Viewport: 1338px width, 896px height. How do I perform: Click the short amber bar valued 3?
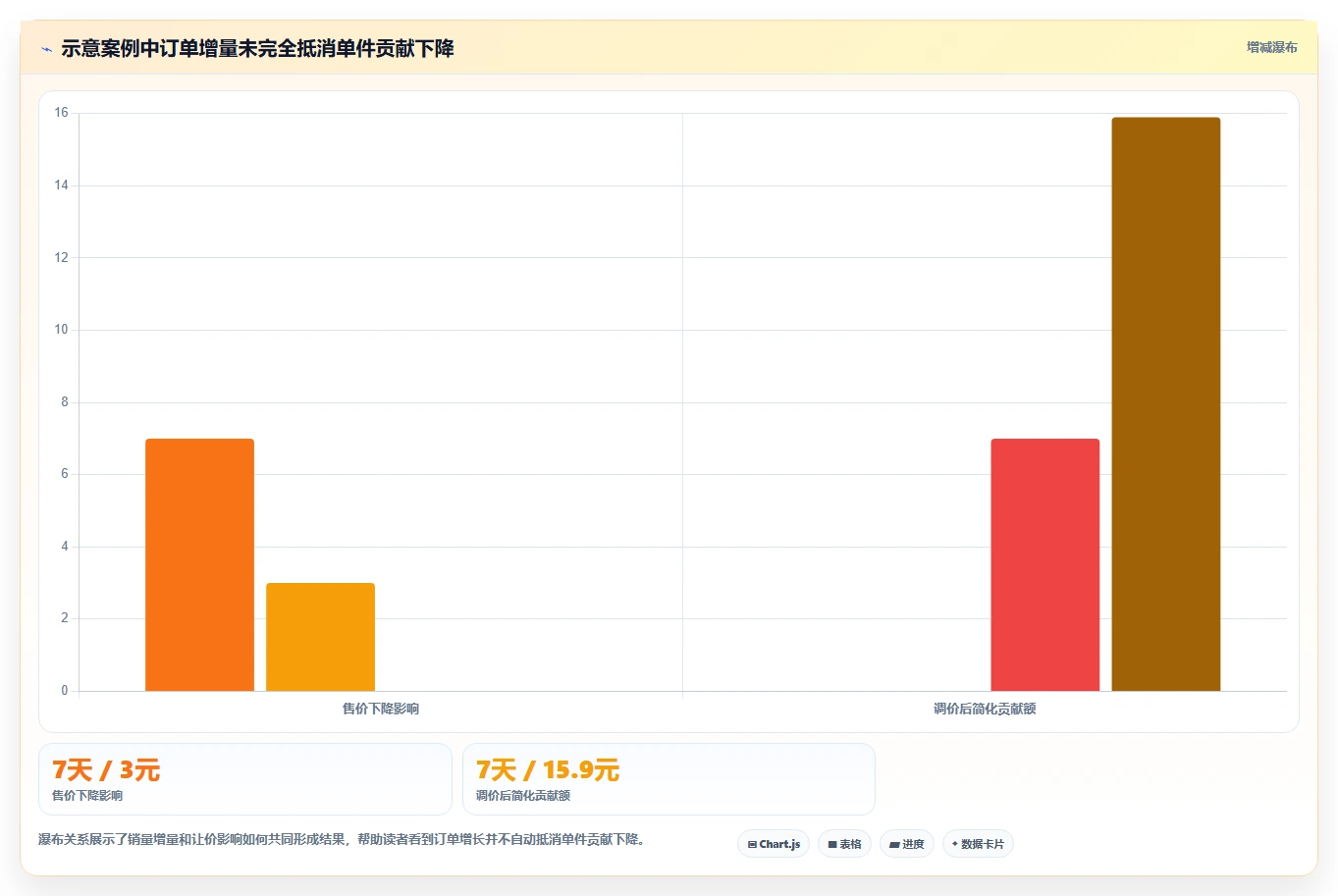tap(320, 637)
